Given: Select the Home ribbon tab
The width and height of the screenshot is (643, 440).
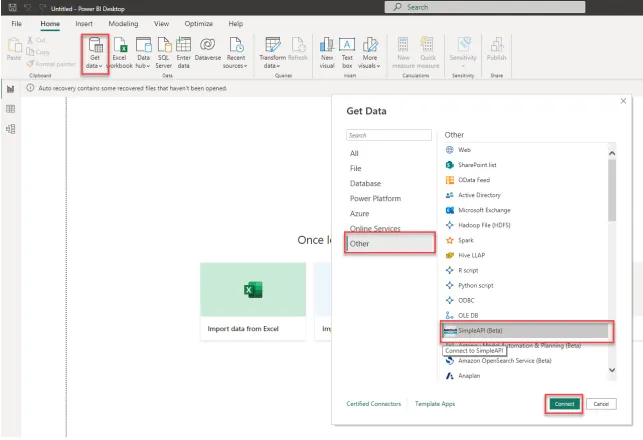Looking at the screenshot, I should 50,24.
